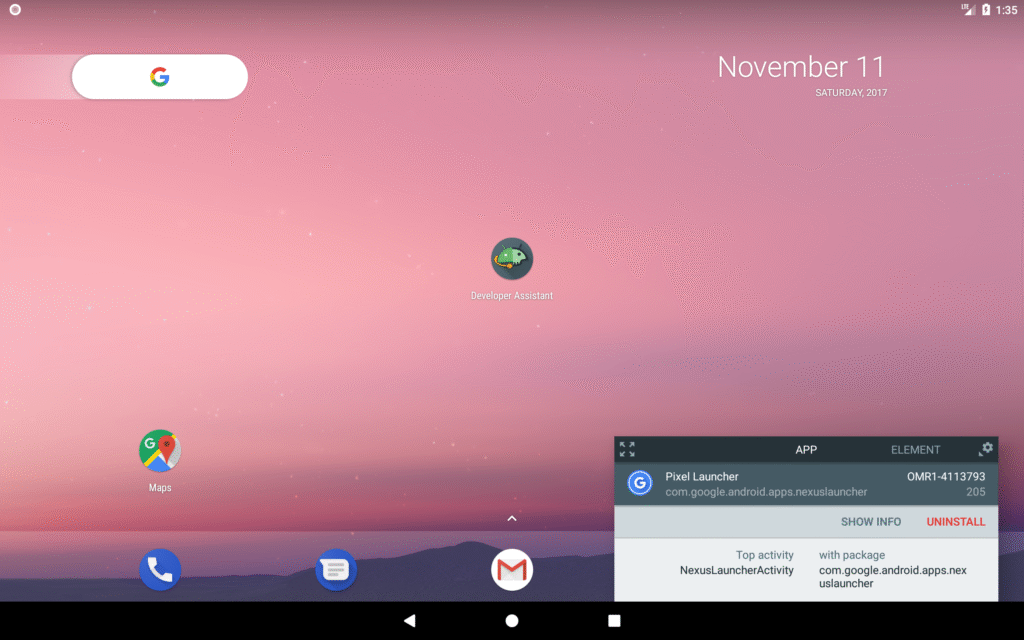1024x640 pixels.
Task: Click SHOW INFO for Pixel Launcher
Action: click(871, 521)
